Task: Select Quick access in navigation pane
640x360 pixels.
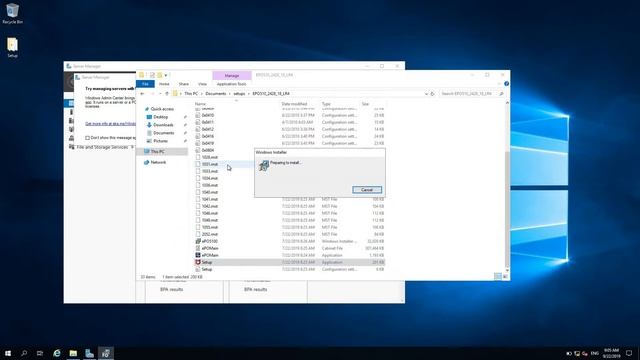Action: tap(162, 109)
